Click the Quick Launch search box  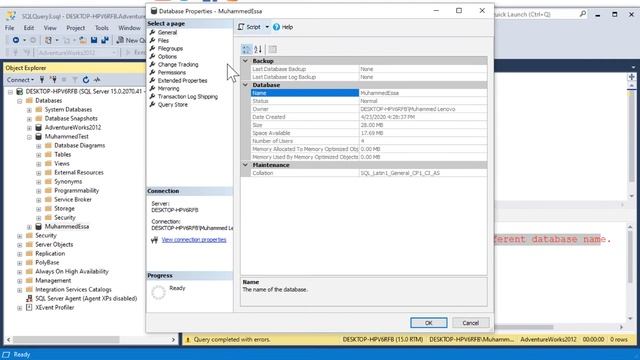click(x=536, y=14)
